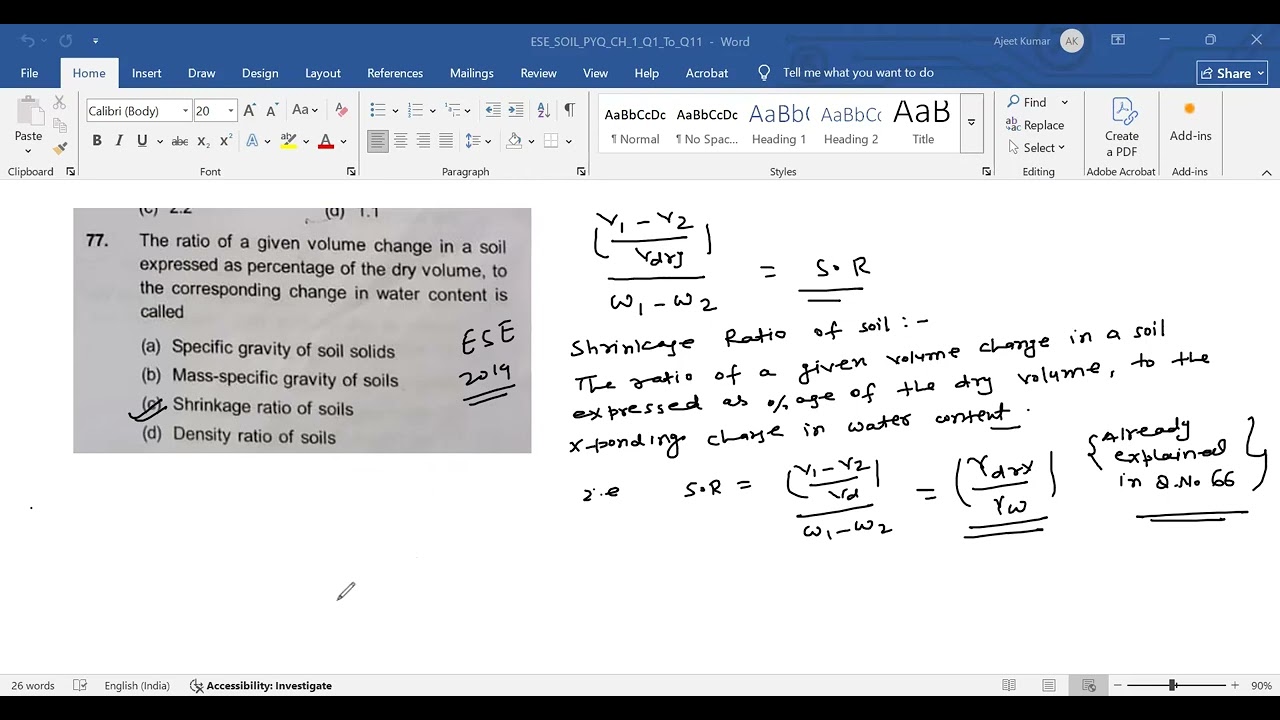Decrease font size with shrink icon
The image size is (1280, 720).
click(x=271, y=110)
